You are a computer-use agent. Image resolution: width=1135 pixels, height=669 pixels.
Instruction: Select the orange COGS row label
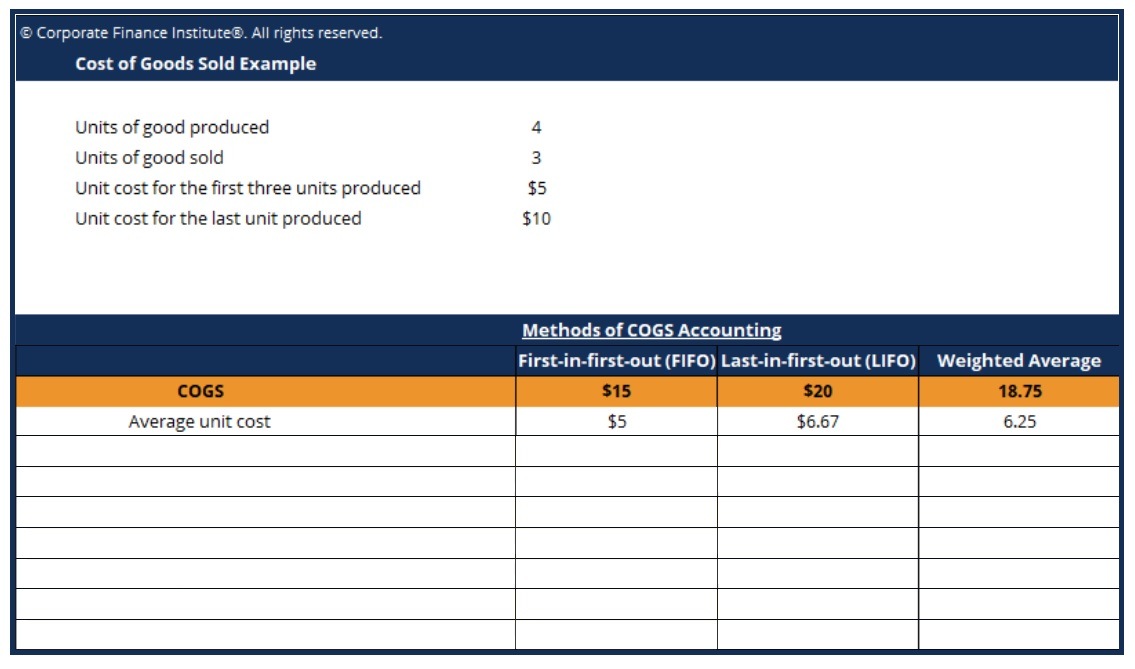pyautogui.click(x=201, y=391)
